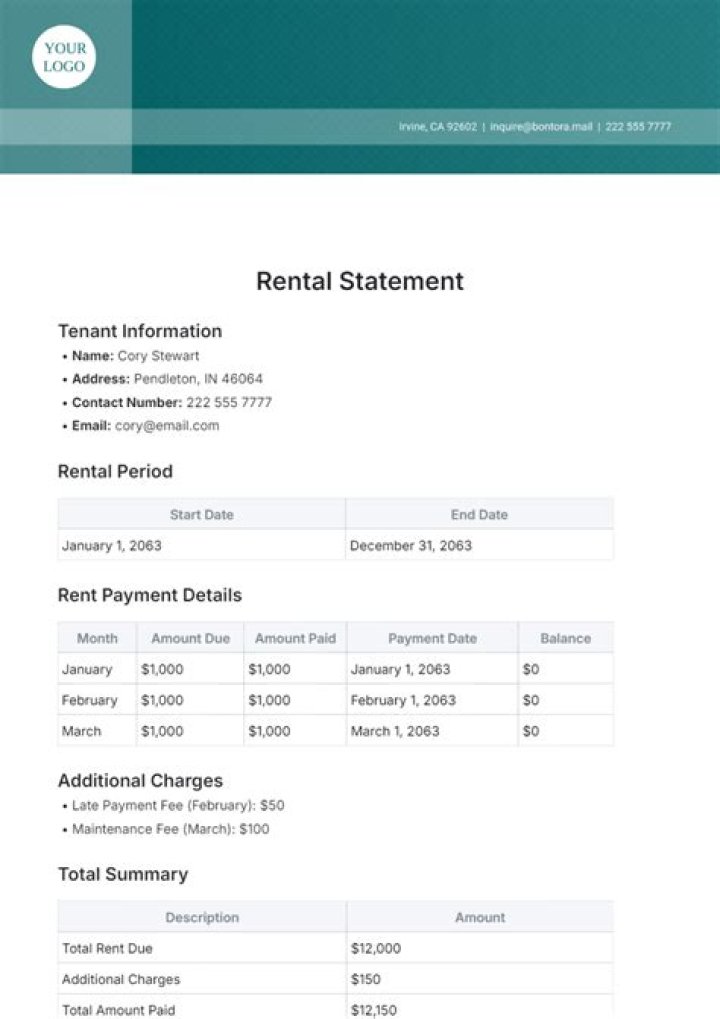This screenshot has height=1019, width=720.
Task: Select the Payment Date column header
Action: [432, 638]
